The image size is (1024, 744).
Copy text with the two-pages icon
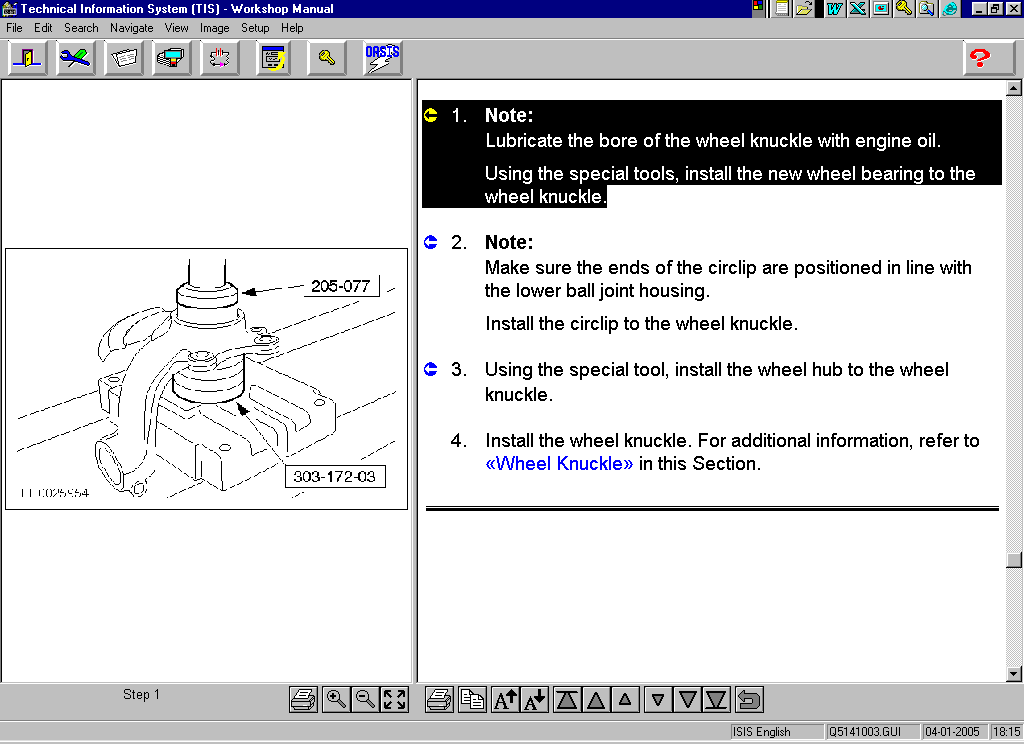[472, 700]
